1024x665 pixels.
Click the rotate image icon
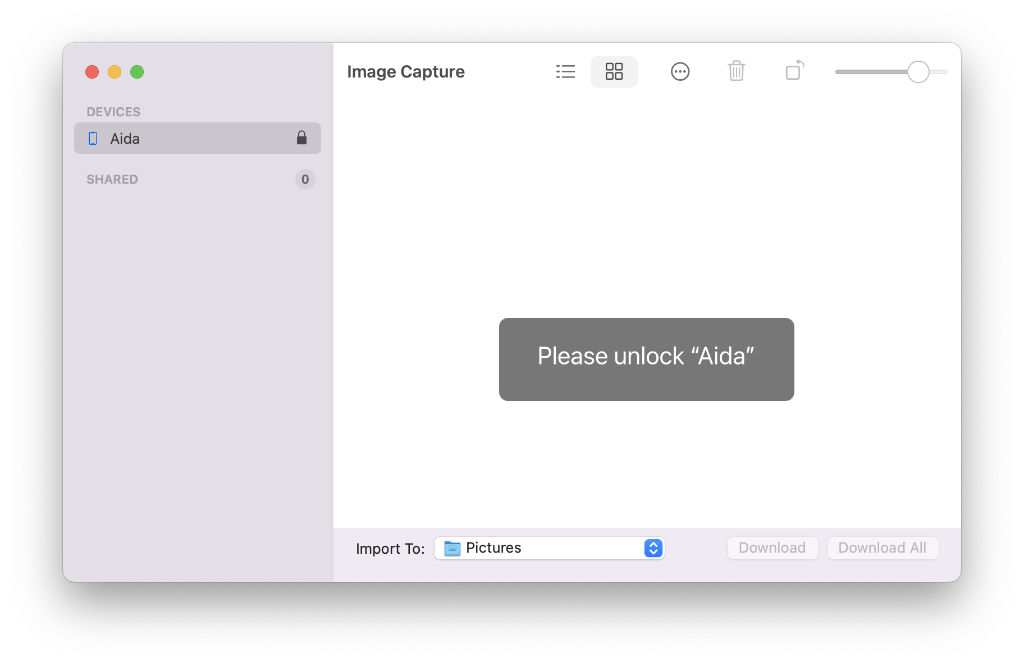794,72
